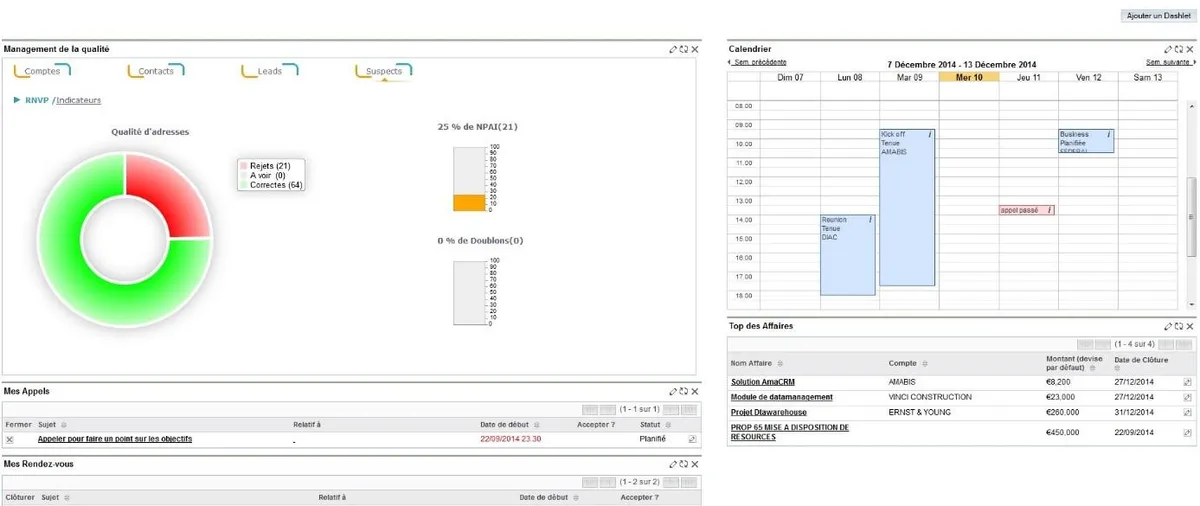Show info for appel passé event

coord(1049,210)
